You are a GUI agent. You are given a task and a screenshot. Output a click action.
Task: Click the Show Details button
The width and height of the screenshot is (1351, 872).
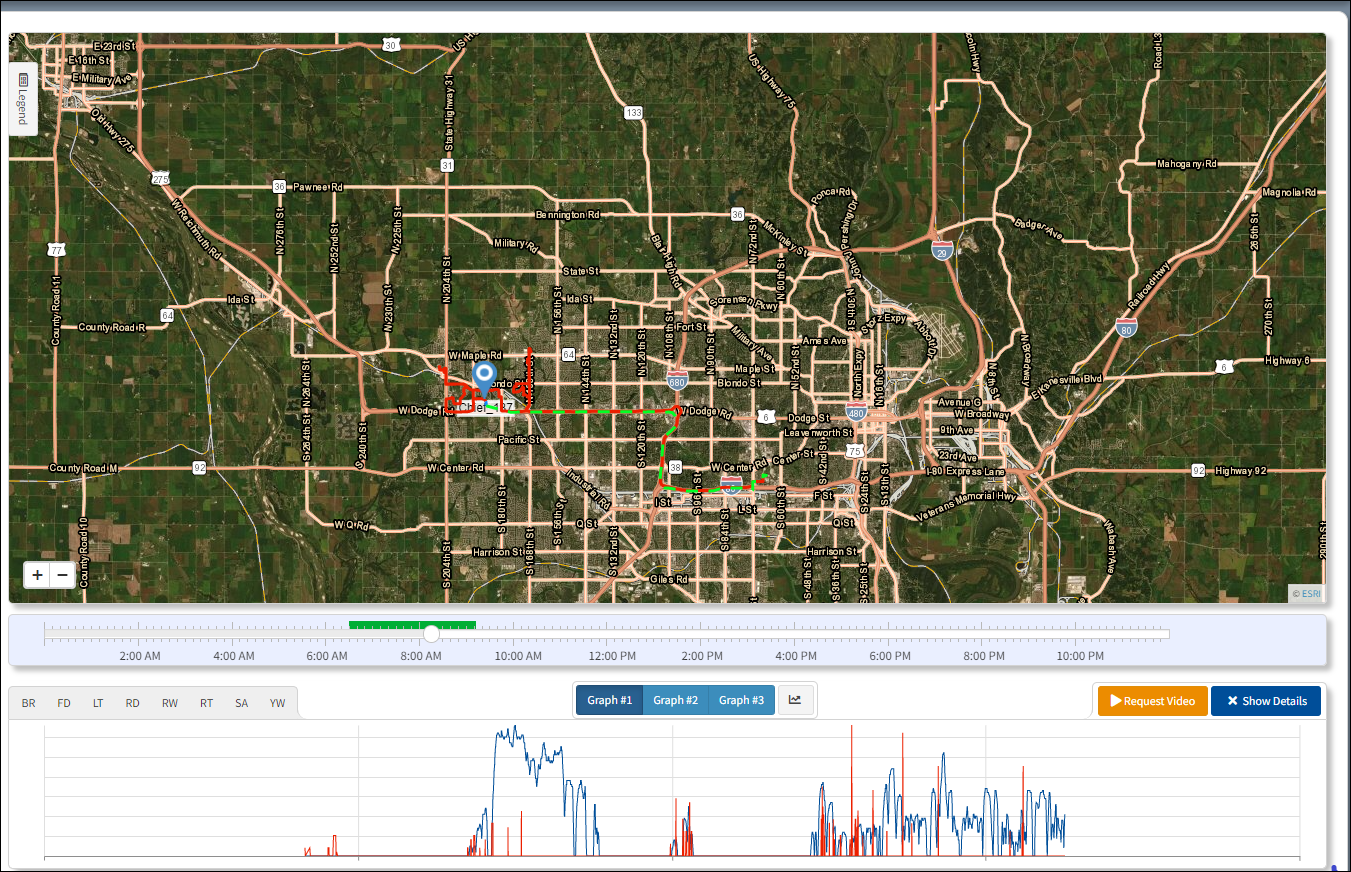tap(1266, 701)
